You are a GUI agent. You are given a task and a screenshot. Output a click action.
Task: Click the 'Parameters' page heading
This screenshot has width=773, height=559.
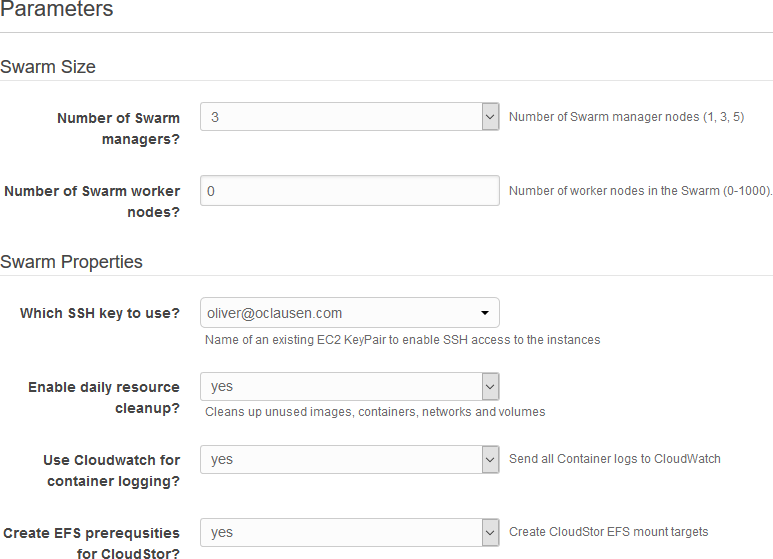[57, 9]
